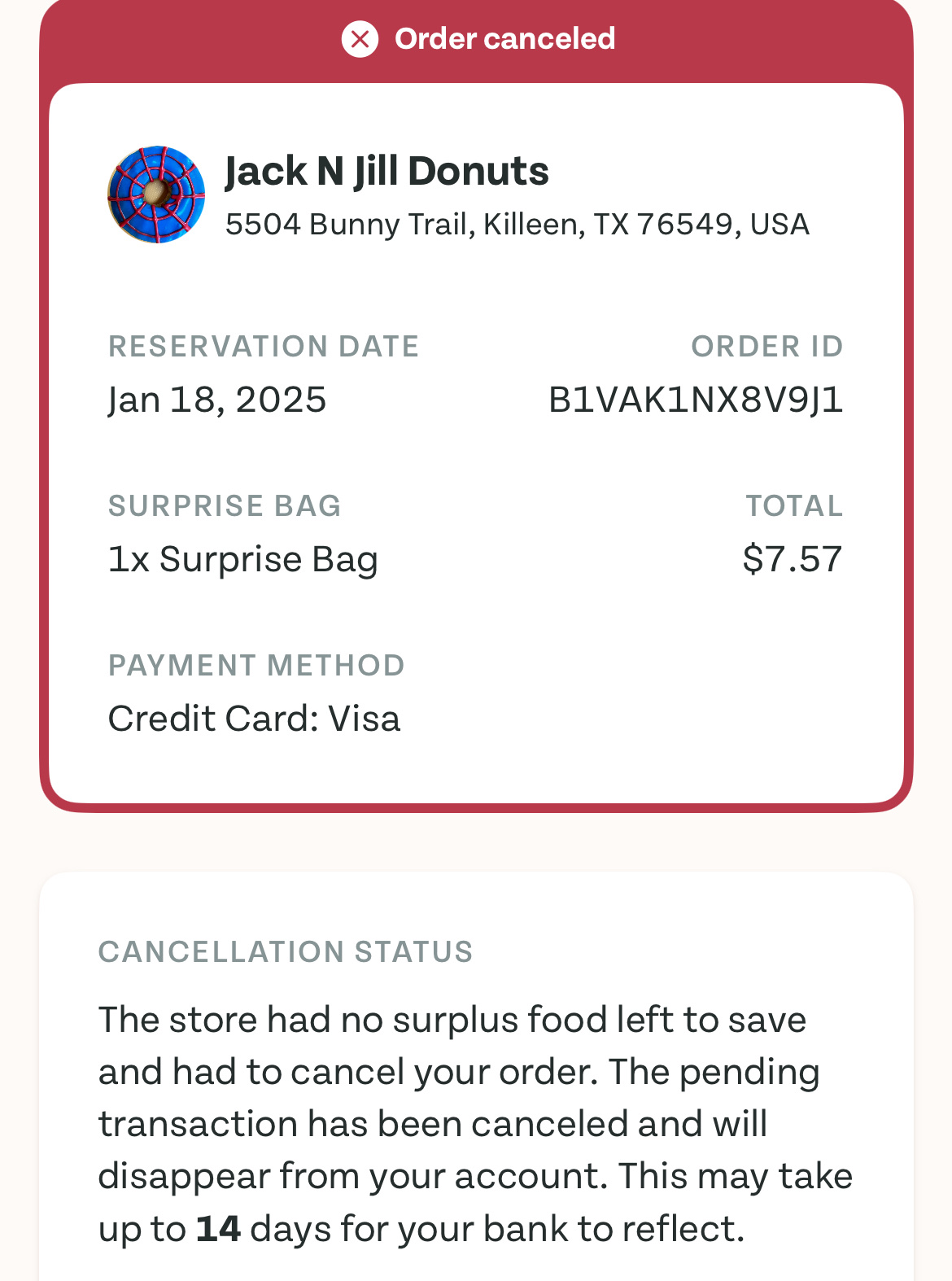Viewport: 952px width, 1281px height.
Task: Tap the phrase 'disappear from your account'
Action: tap(353, 1176)
